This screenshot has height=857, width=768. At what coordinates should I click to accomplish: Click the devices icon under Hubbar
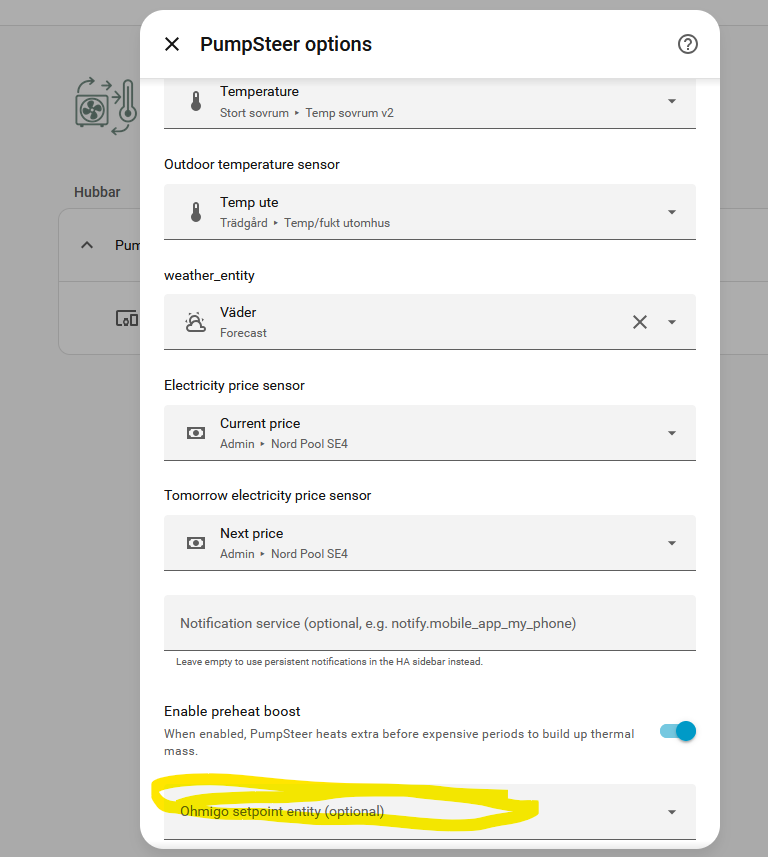click(126, 319)
